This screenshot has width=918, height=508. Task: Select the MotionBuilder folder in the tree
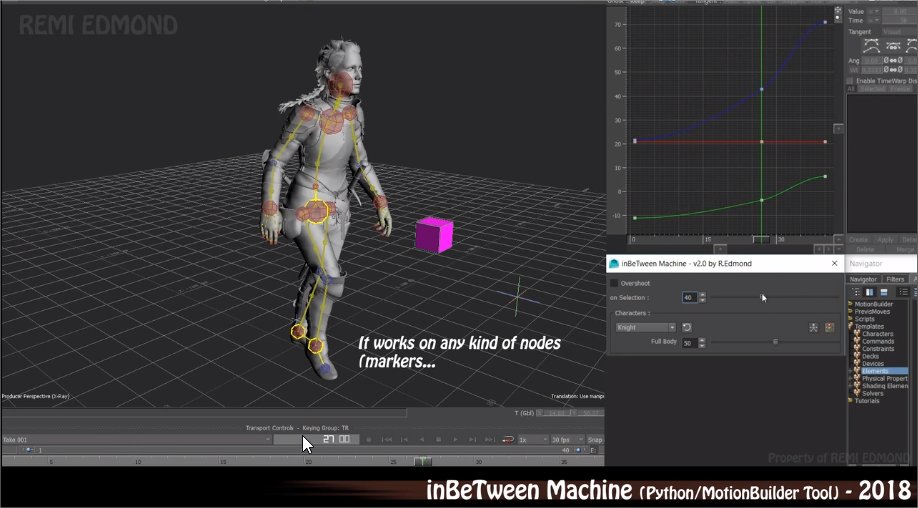click(874, 304)
